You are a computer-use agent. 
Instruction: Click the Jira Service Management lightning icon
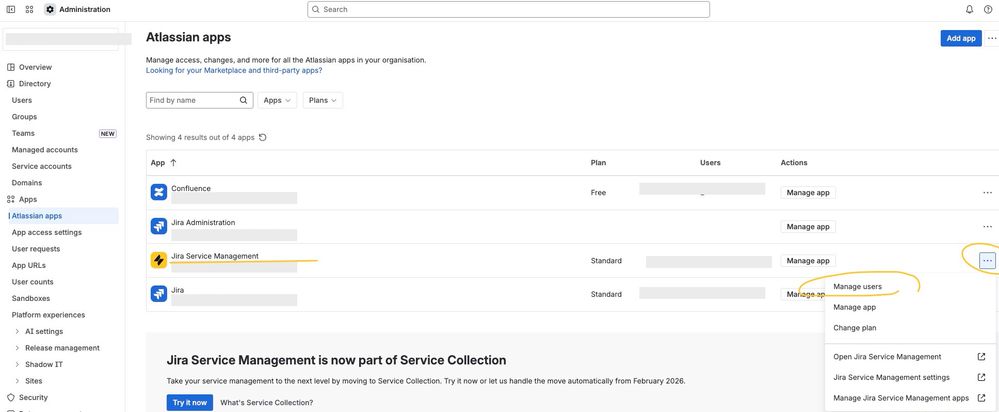click(159, 260)
